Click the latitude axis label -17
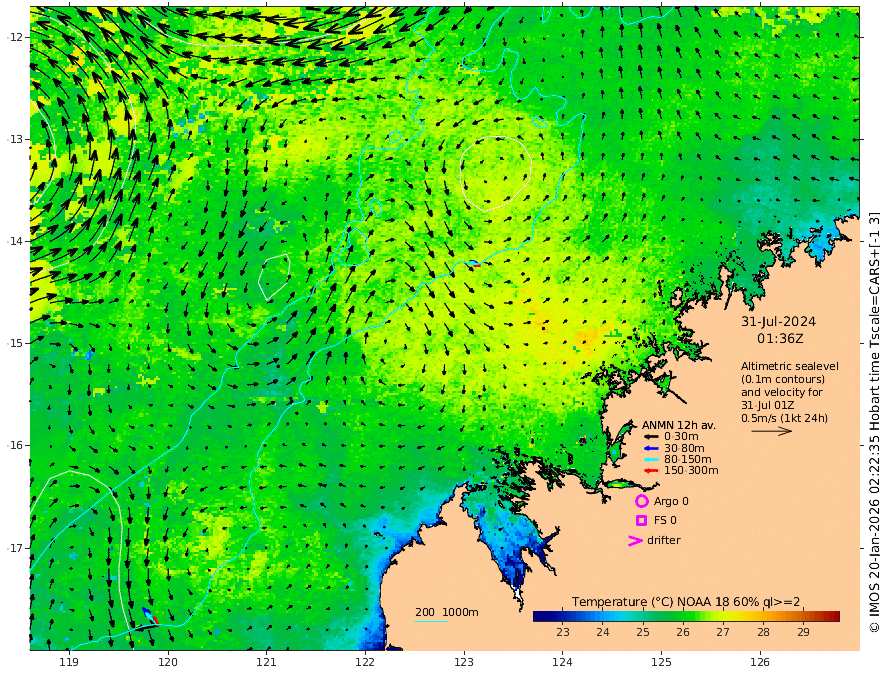 pos(16,548)
